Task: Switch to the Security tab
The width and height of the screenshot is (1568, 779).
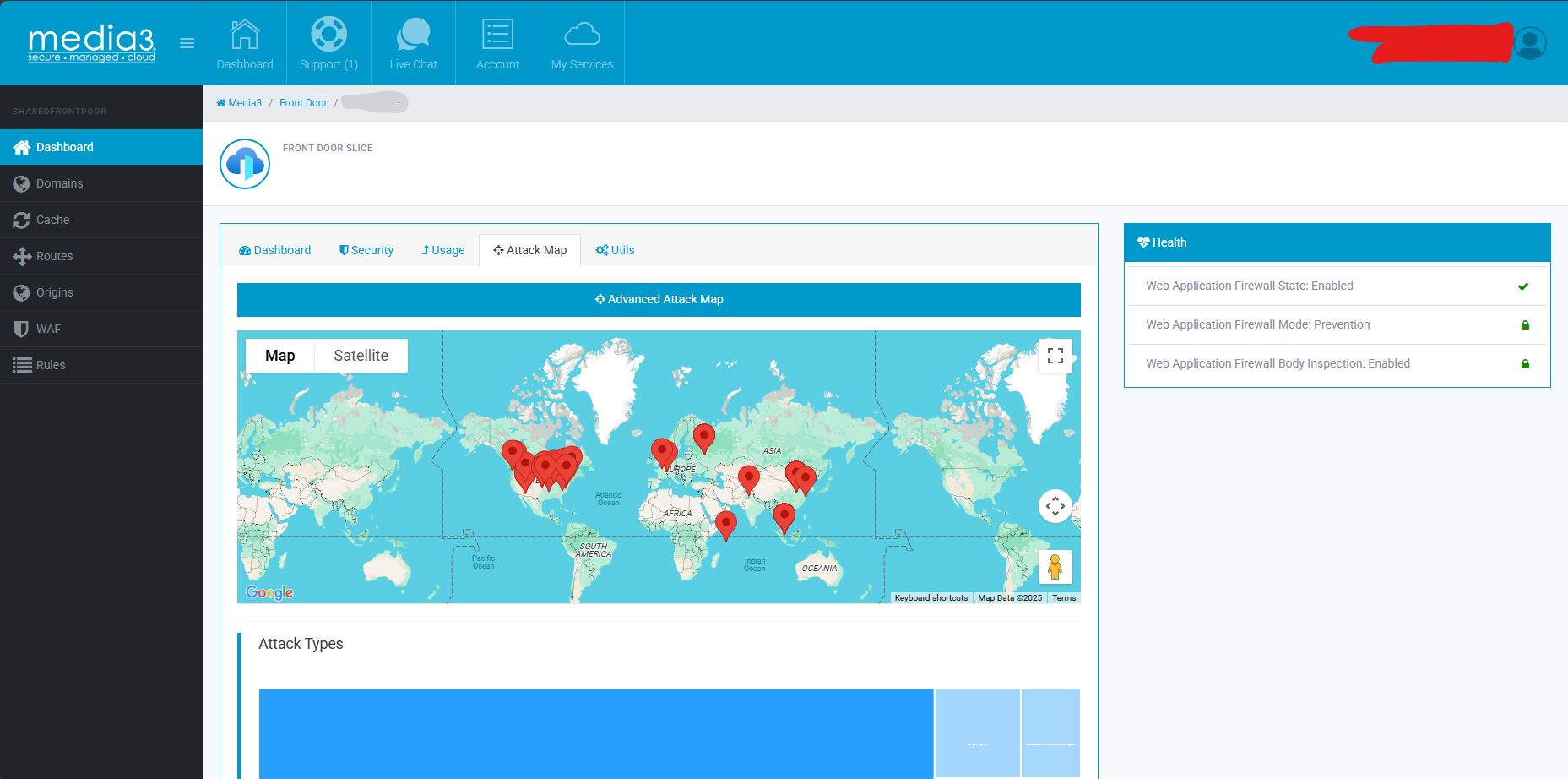Action: [366, 250]
